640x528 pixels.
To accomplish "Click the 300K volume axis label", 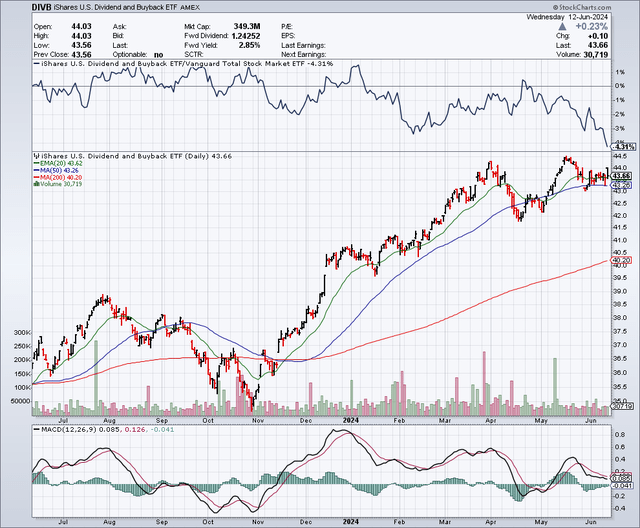I will (x=22, y=333).
